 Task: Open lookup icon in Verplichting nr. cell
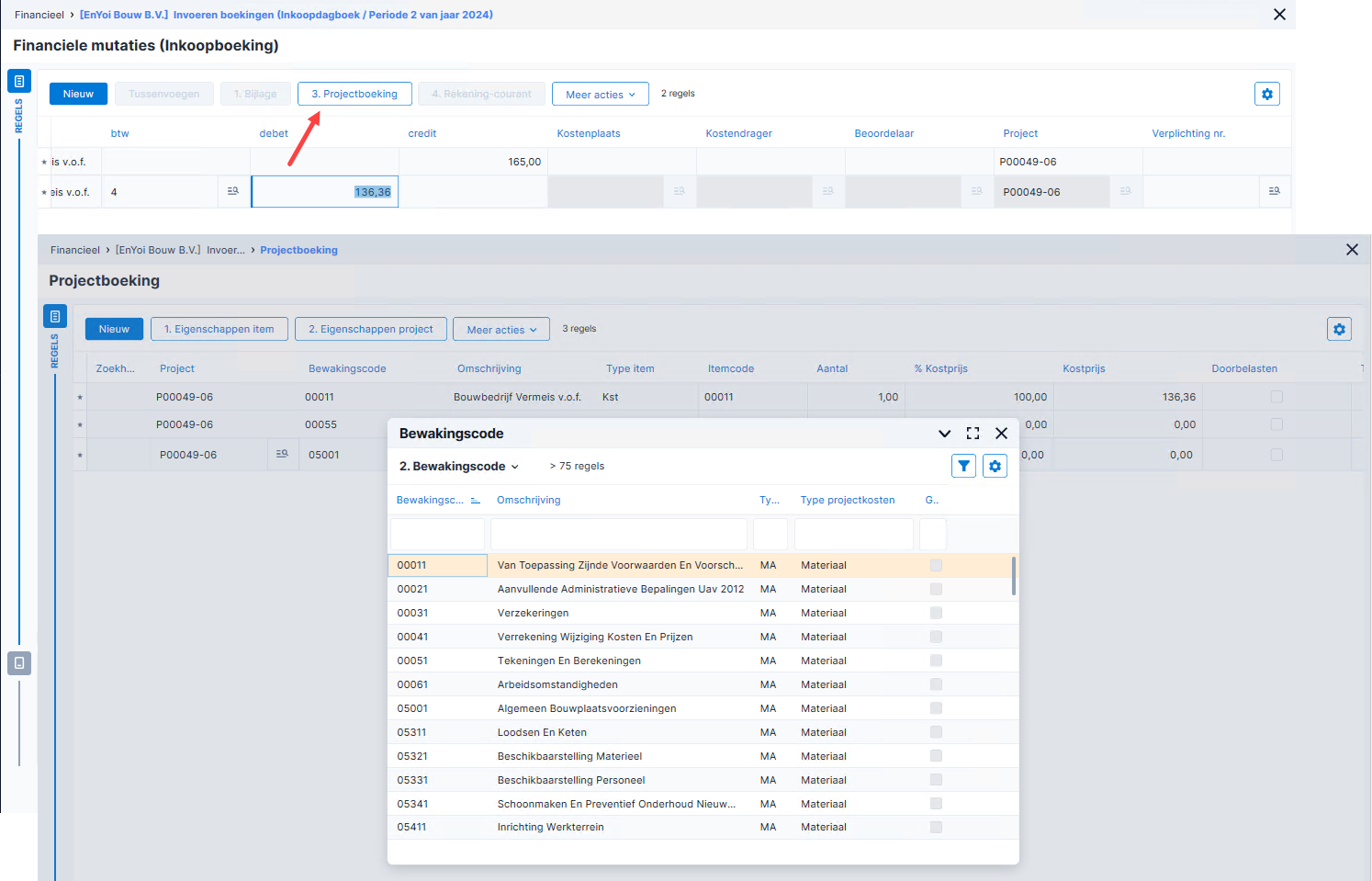pyautogui.click(x=1275, y=191)
